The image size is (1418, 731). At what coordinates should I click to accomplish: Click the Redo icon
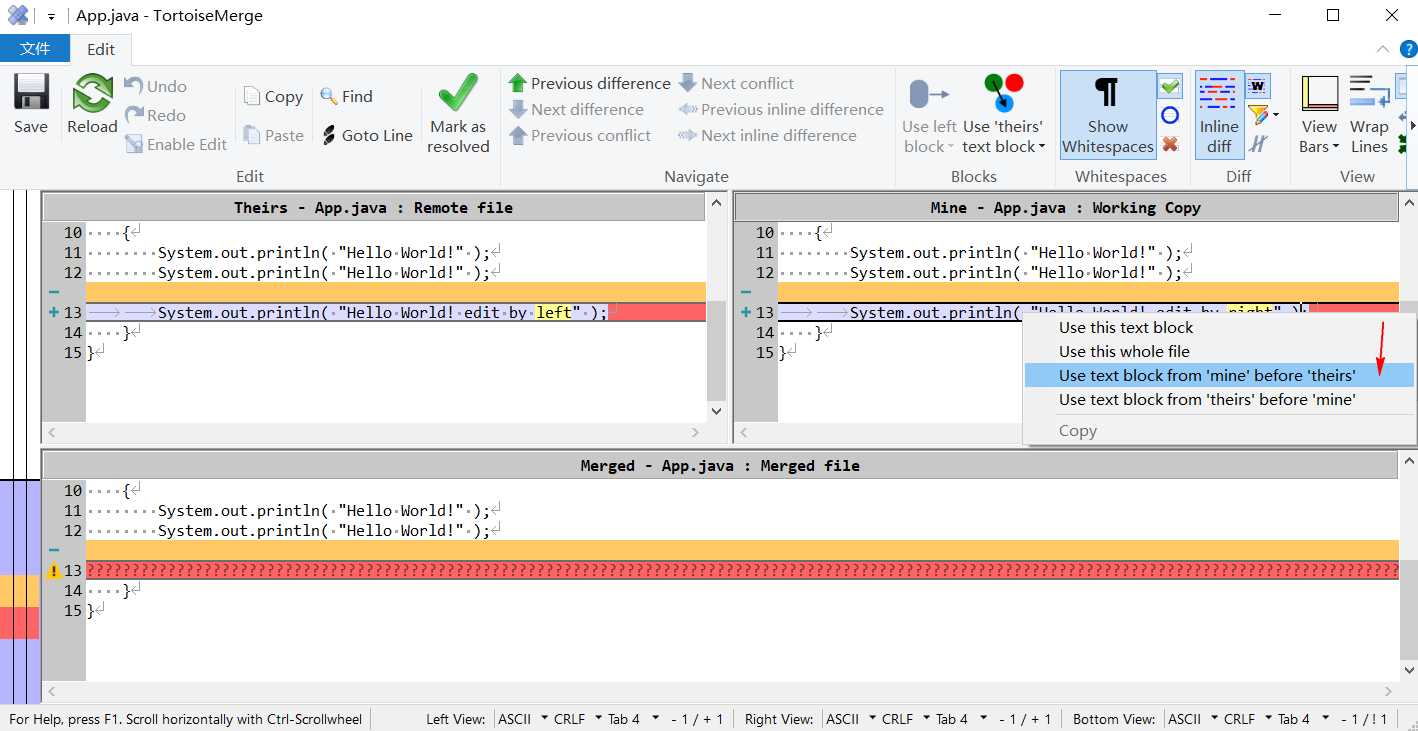[x=135, y=115]
